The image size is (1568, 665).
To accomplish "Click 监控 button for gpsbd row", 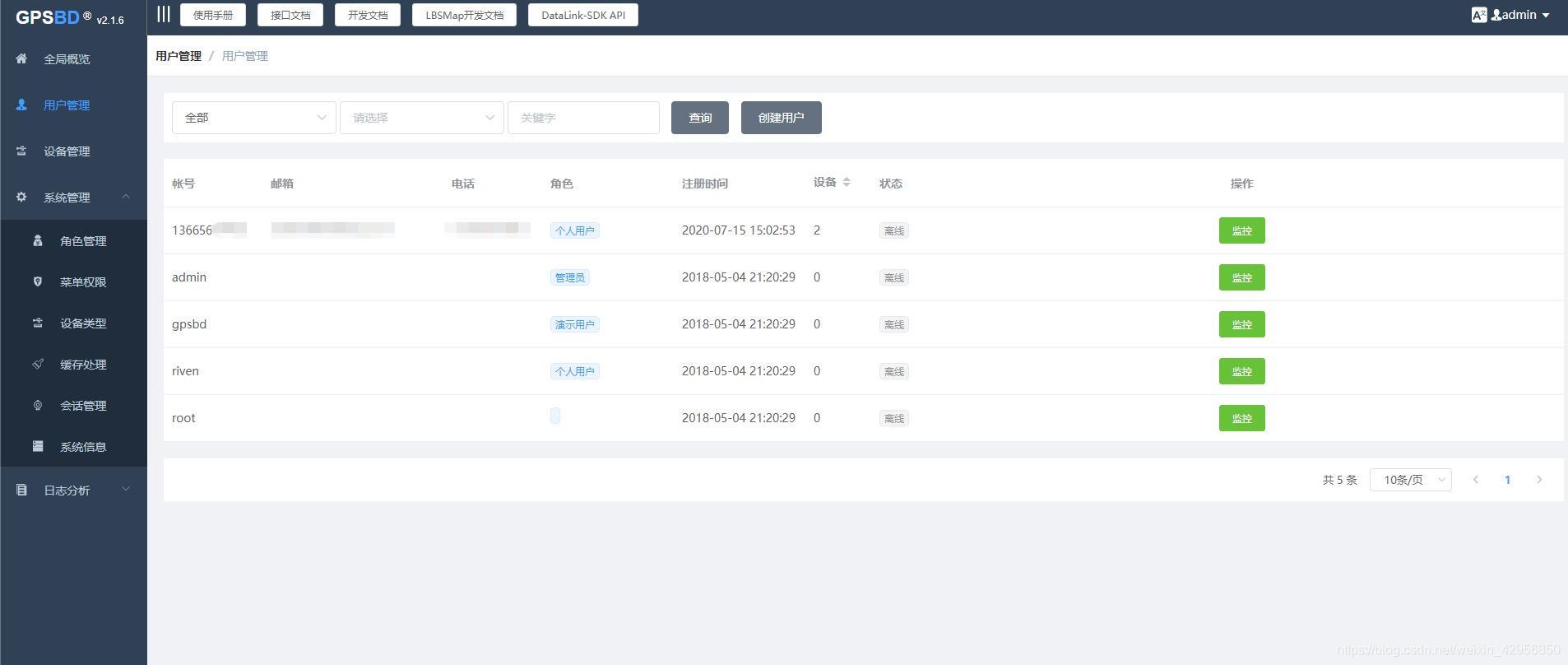I will tap(1241, 324).
